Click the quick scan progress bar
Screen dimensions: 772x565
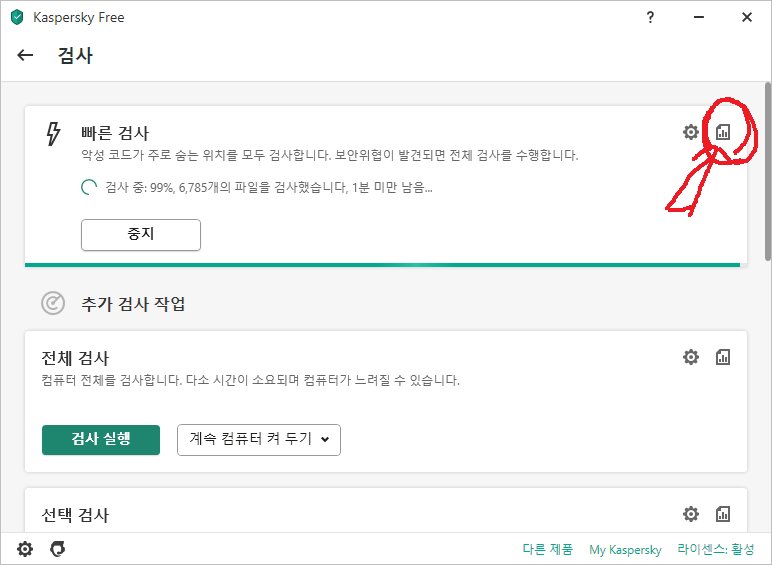(383, 265)
